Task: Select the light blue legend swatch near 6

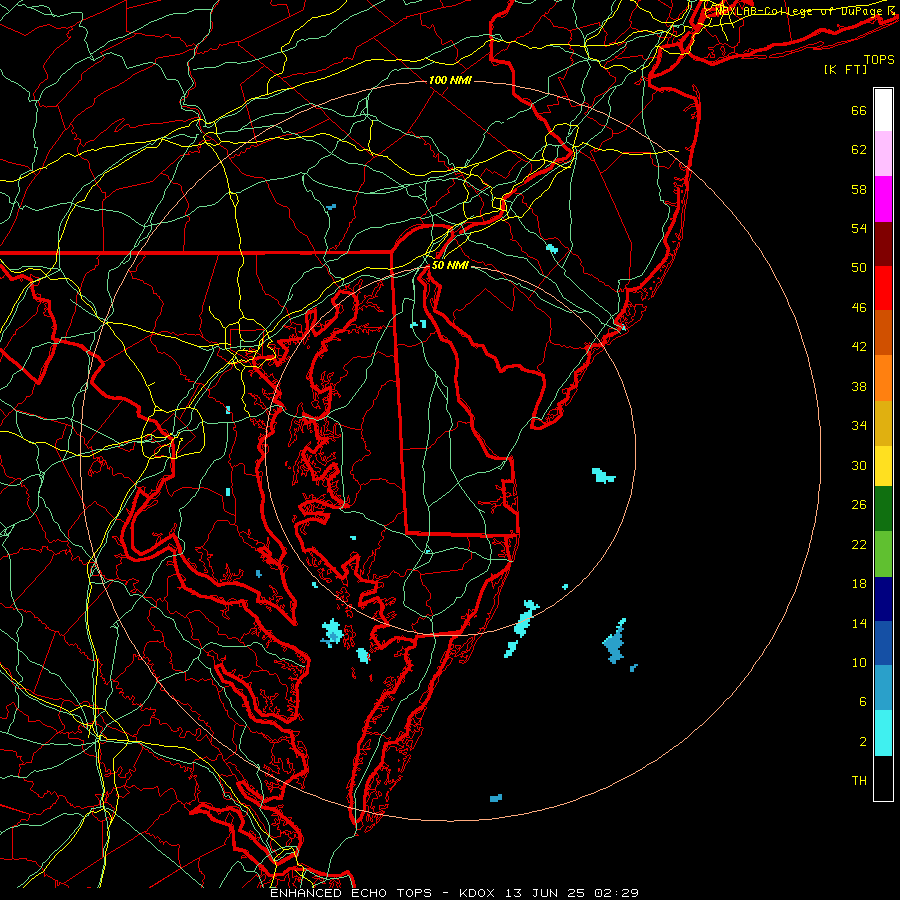Action: pyautogui.click(x=883, y=688)
